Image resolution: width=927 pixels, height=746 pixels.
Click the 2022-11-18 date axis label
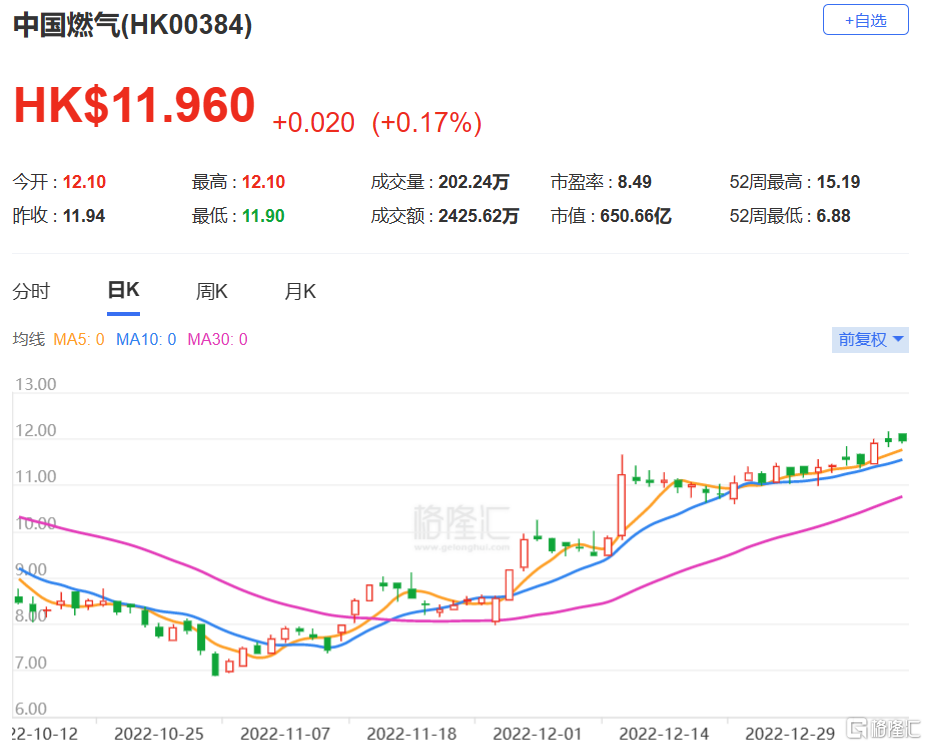411,734
